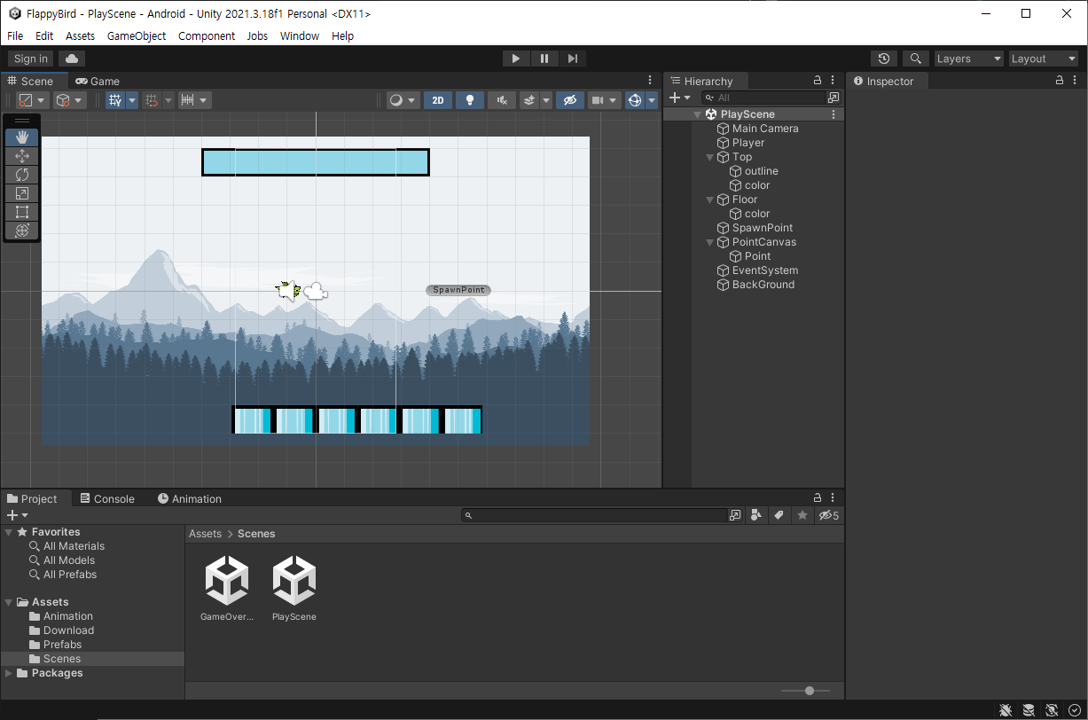
Task: Open the Window menu
Action: coord(300,36)
